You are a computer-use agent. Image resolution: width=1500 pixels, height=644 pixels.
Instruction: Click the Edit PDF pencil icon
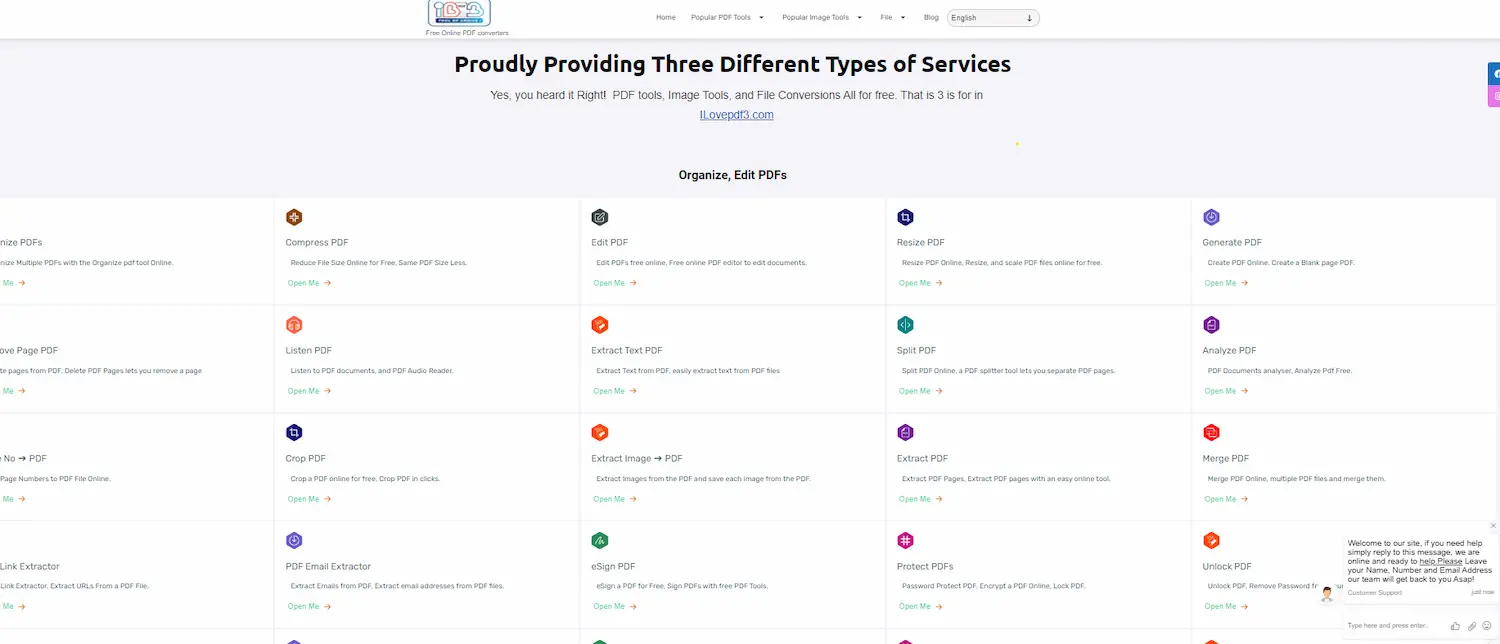point(600,217)
